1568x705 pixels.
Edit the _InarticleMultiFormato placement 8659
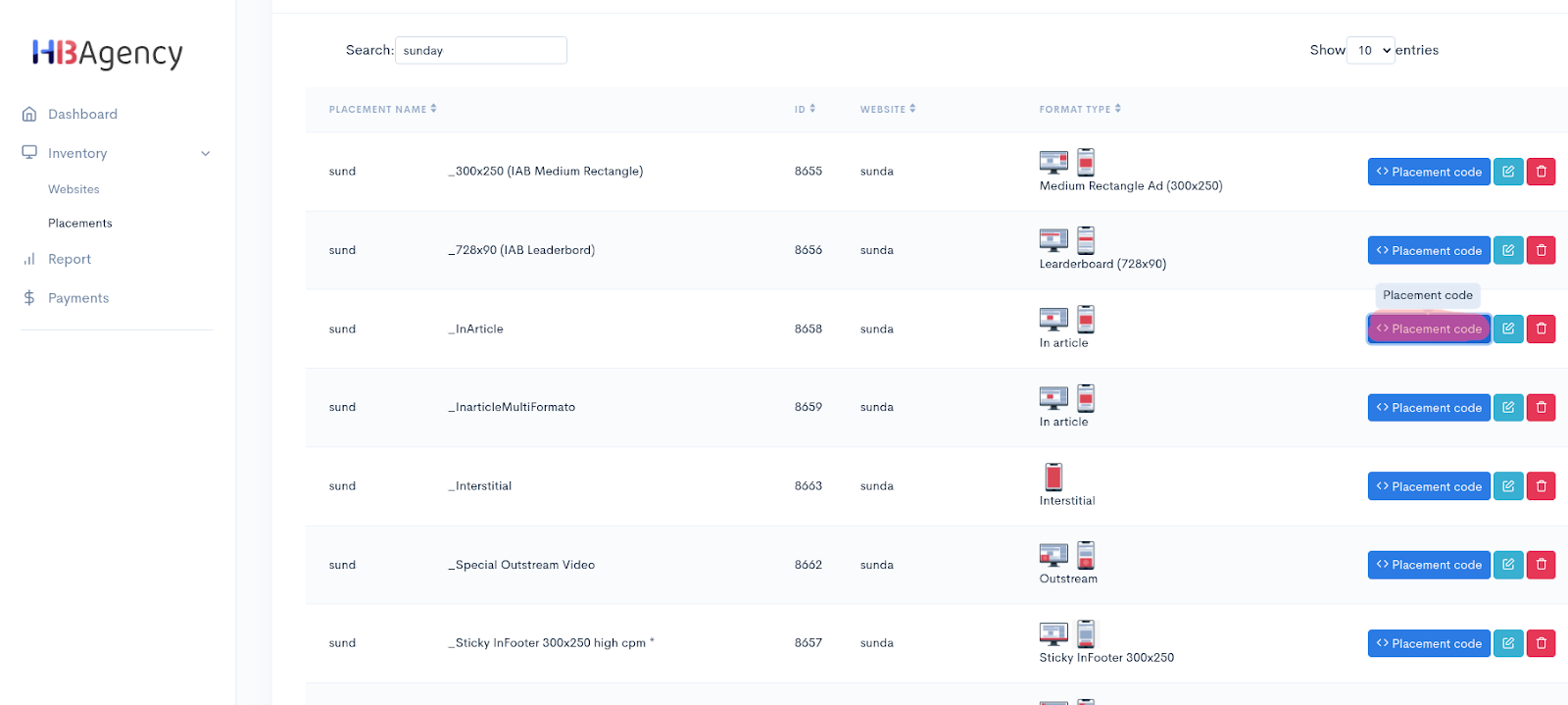click(x=1508, y=407)
